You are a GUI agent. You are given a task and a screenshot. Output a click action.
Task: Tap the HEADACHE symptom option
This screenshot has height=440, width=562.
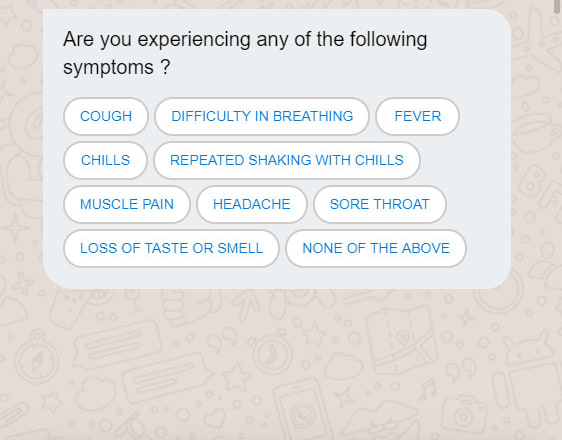point(252,204)
